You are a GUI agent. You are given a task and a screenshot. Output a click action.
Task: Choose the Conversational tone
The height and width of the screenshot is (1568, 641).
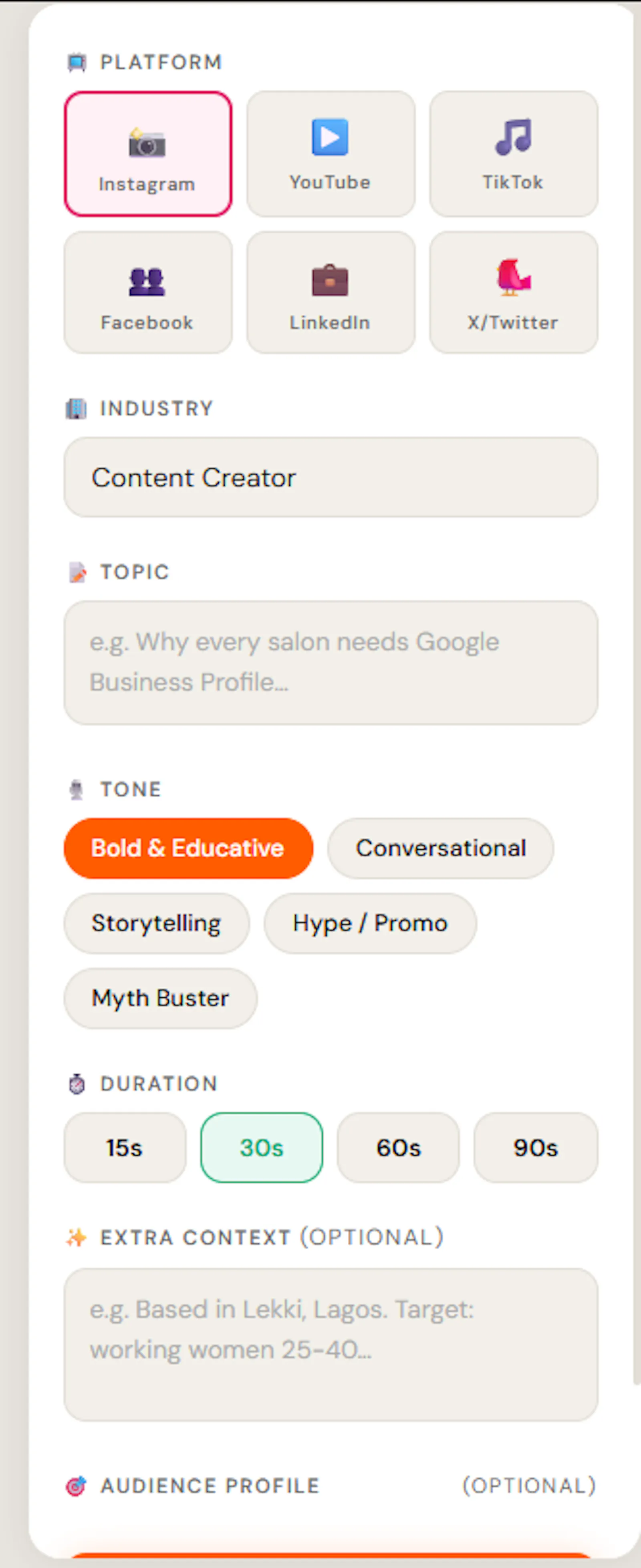pyautogui.click(x=441, y=848)
